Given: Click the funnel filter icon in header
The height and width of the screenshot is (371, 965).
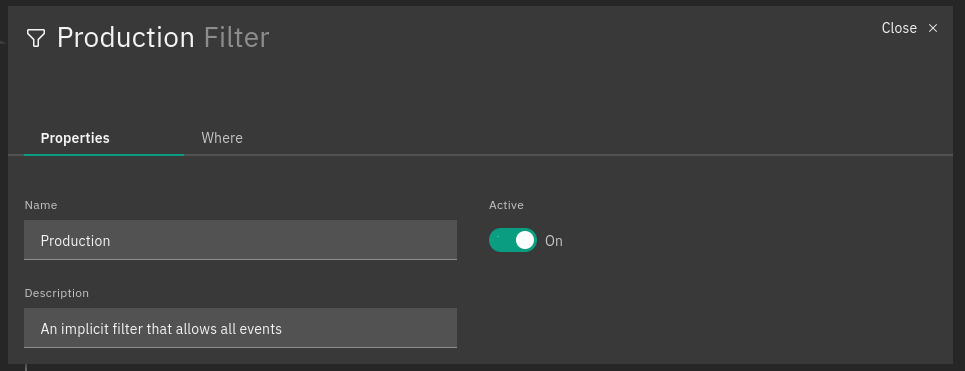Looking at the screenshot, I should 36,38.
